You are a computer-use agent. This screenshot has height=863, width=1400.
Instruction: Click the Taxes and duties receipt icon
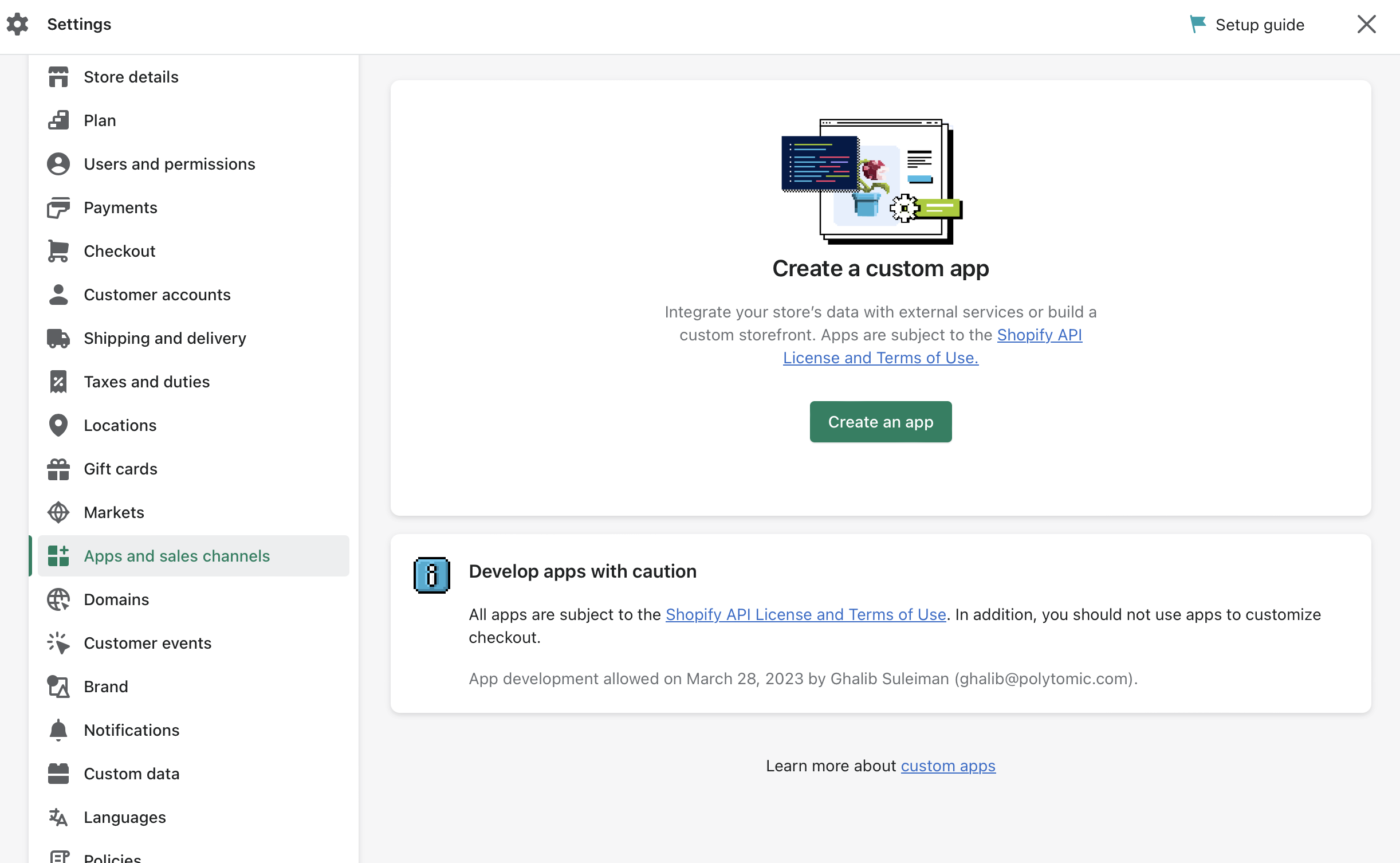58,382
